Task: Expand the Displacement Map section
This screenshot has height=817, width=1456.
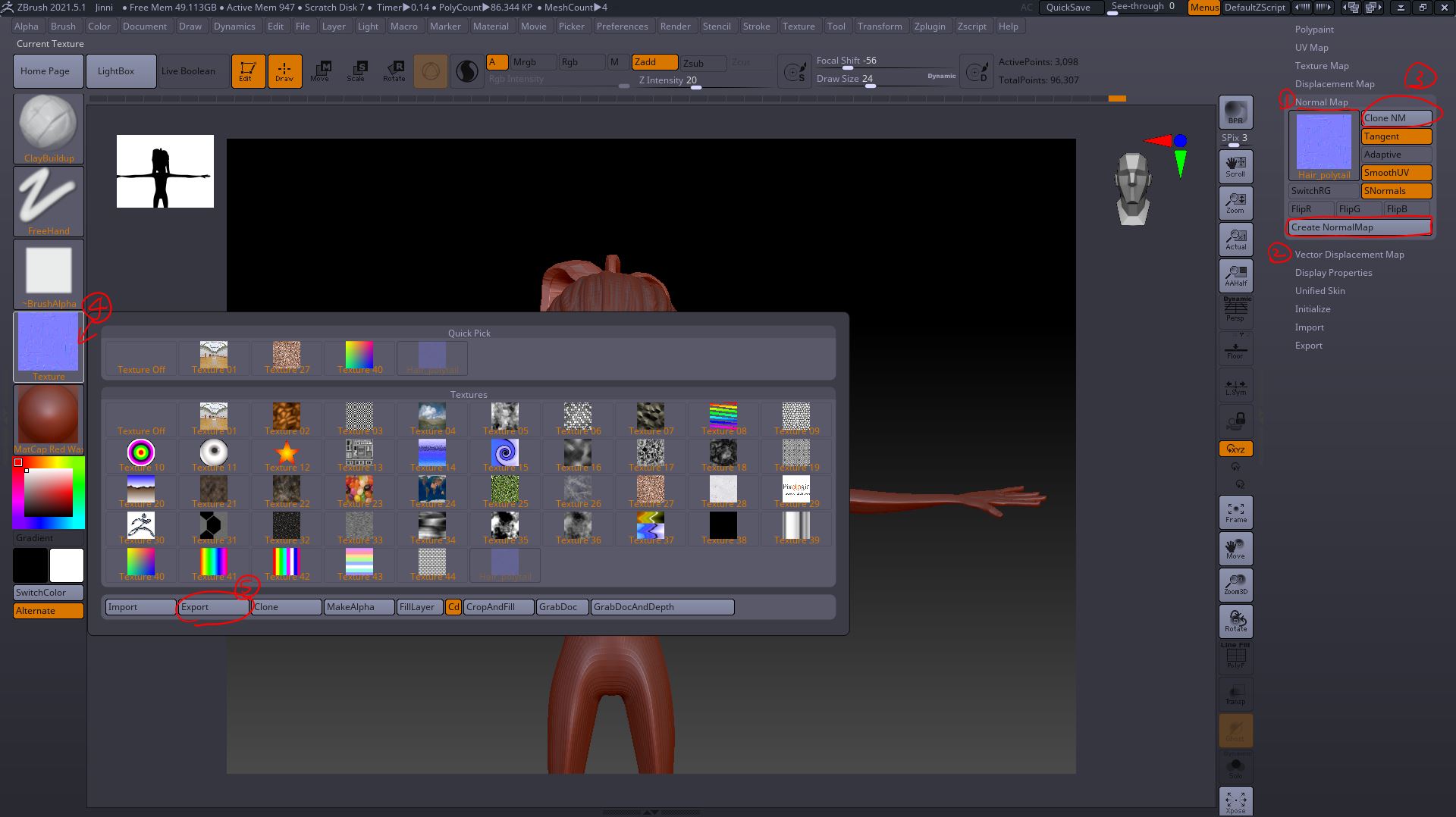Action: click(x=1335, y=83)
